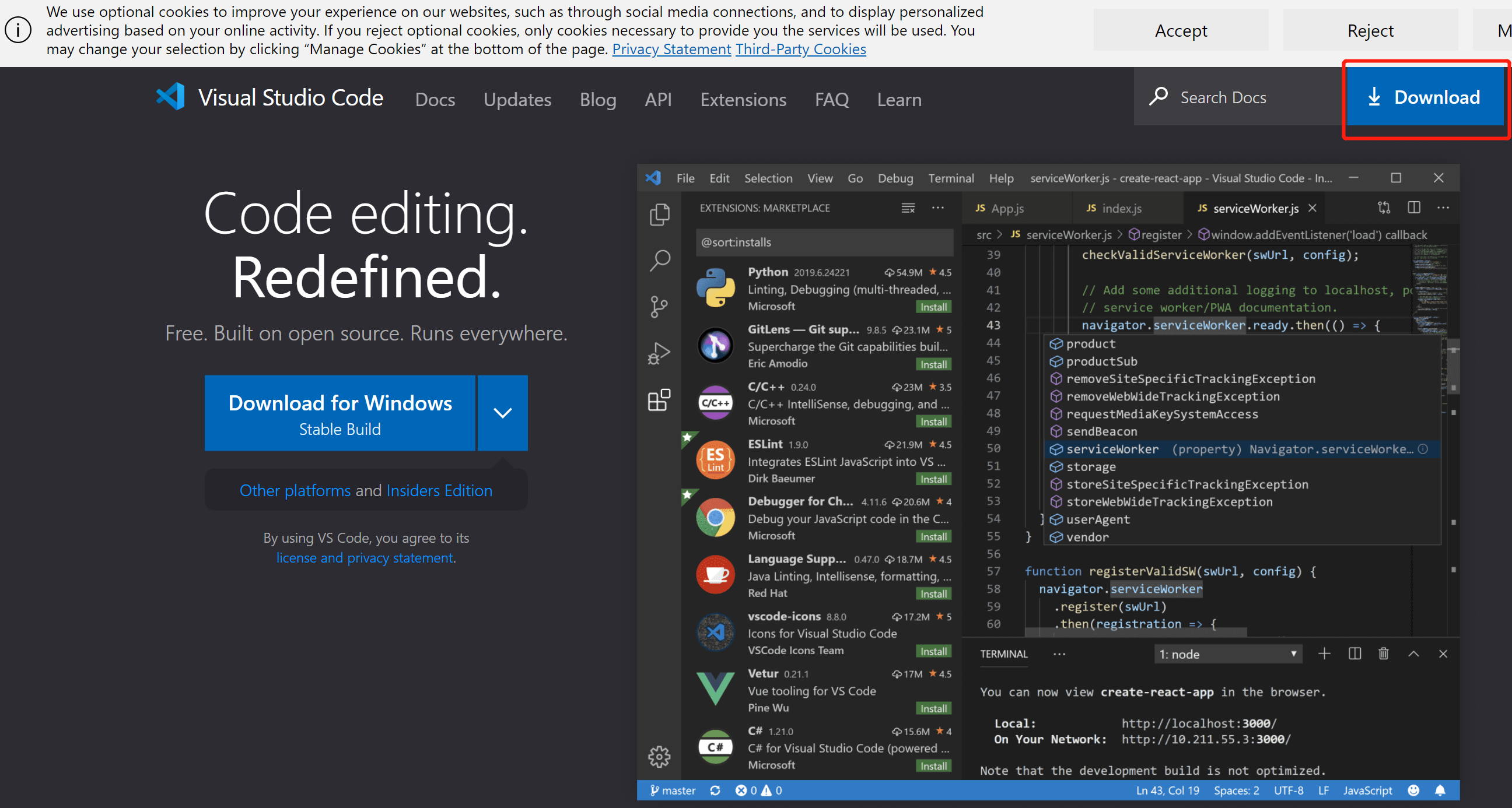Image resolution: width=1512 pixels, height=808 pixels.
Task: Open the Privacy Statement link
Action: 671,50
